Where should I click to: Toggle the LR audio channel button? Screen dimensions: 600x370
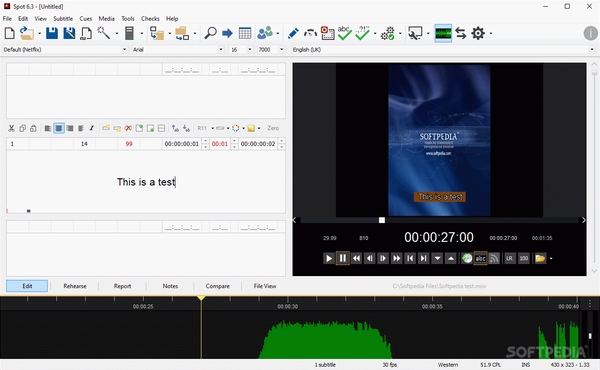[509, 258]
